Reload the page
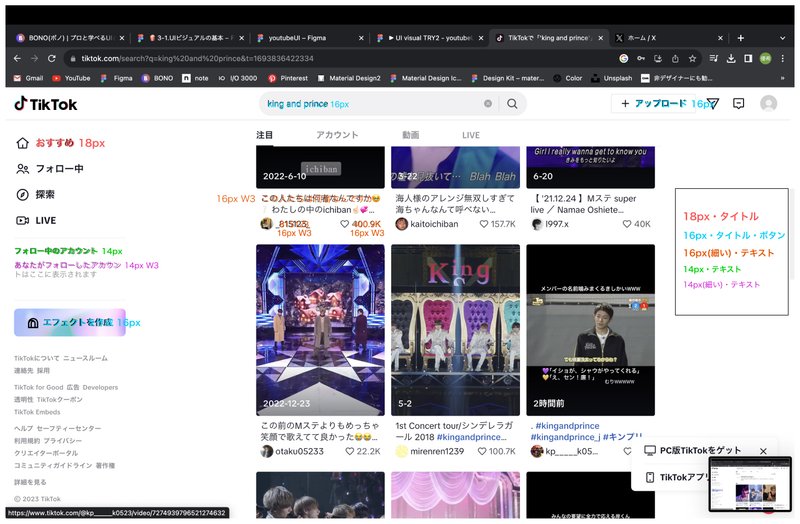 (52, 59)
